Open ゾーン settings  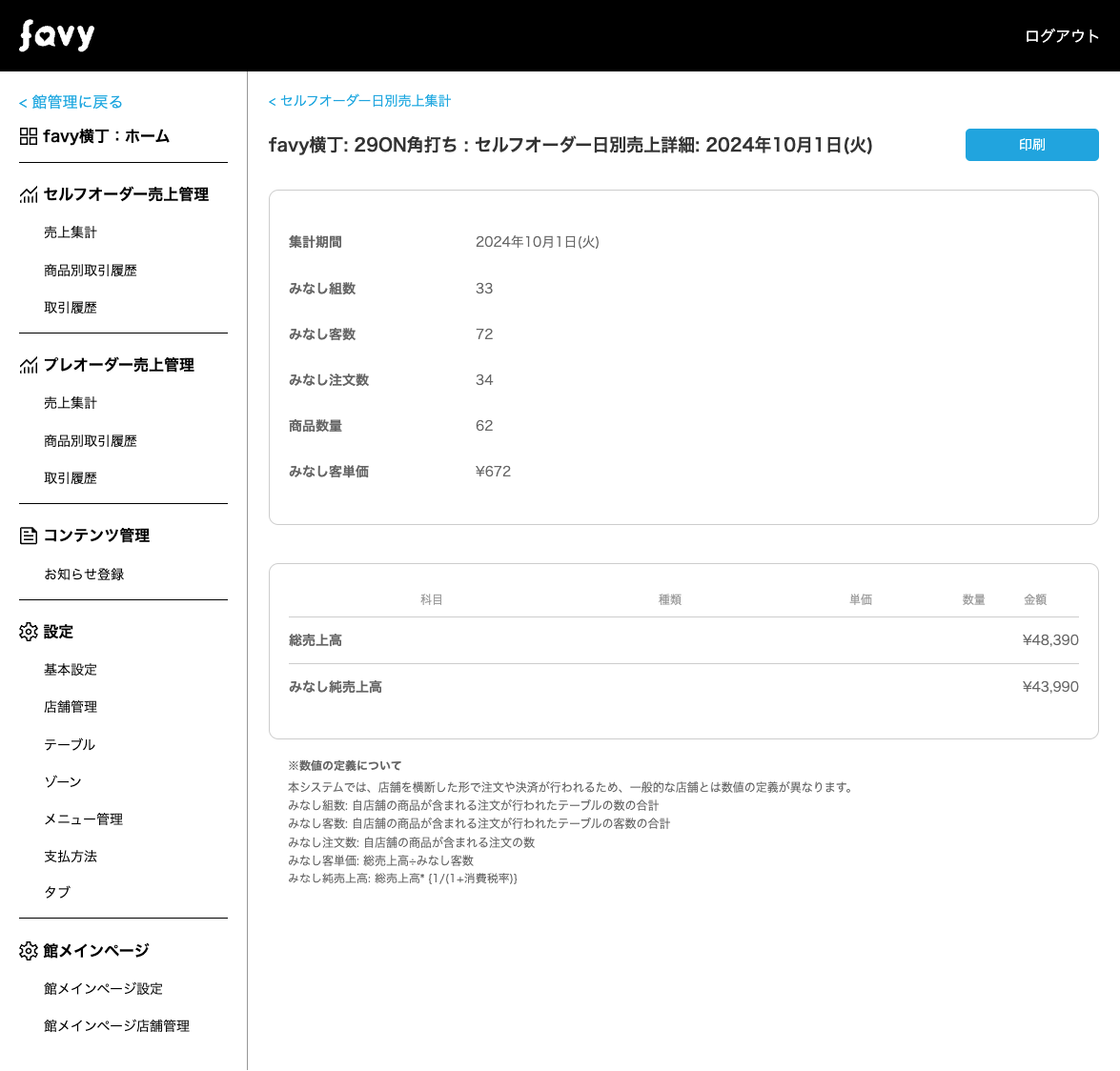tap(63, 782)
